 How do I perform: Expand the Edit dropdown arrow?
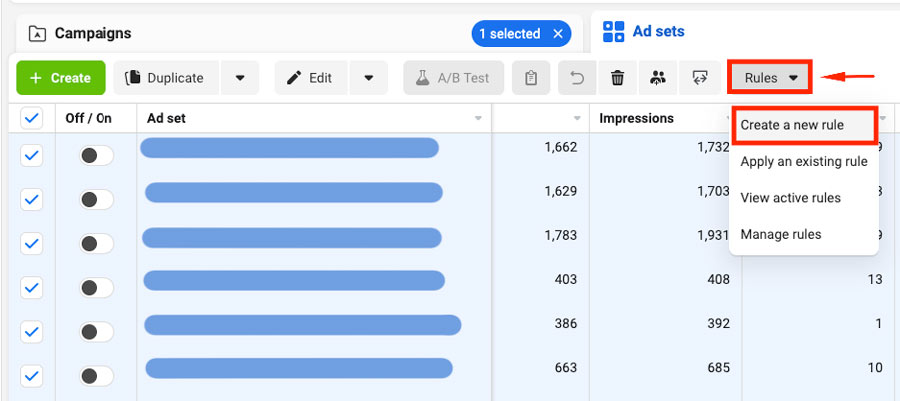coord(368,78)
